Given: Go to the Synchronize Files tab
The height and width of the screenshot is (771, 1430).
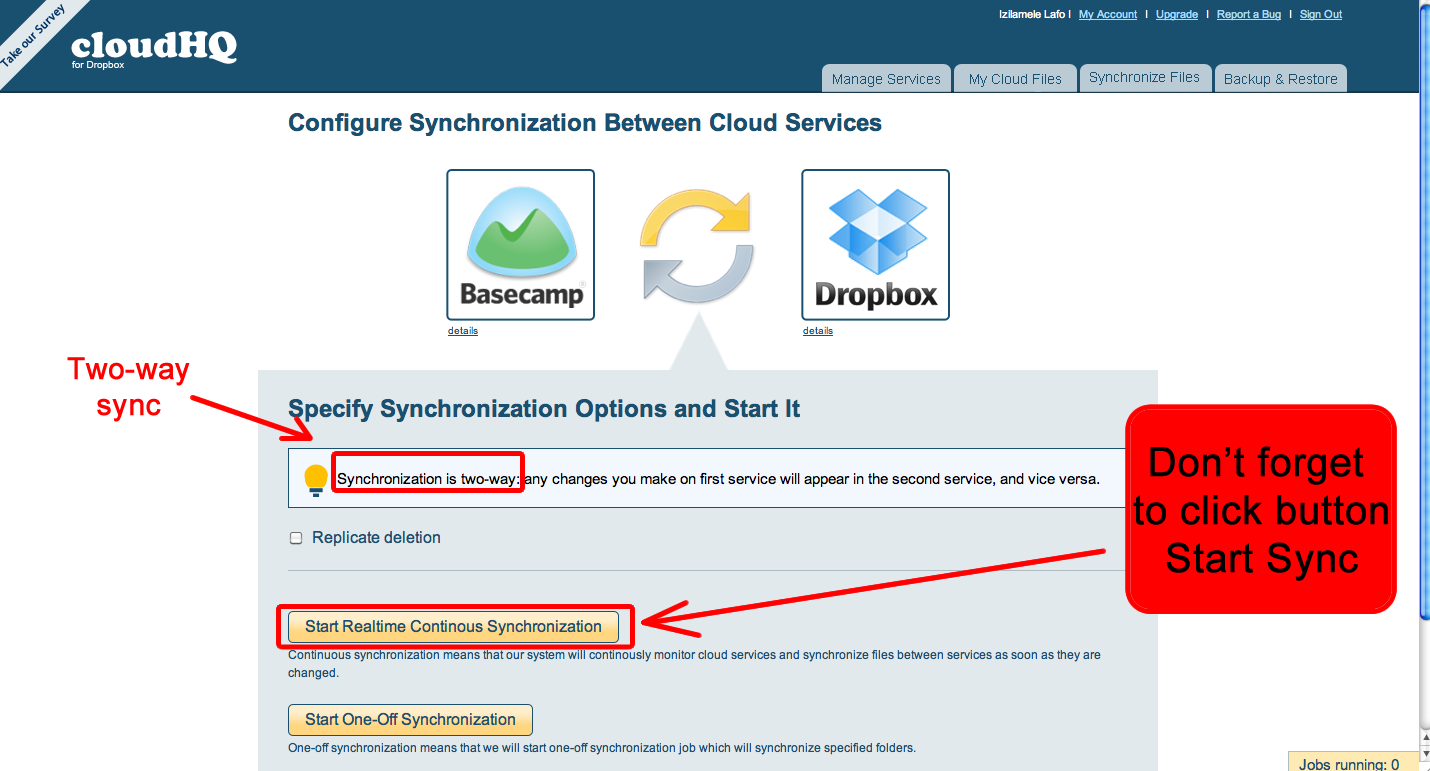Looking at the screenshot, I should click(1144, 77).
